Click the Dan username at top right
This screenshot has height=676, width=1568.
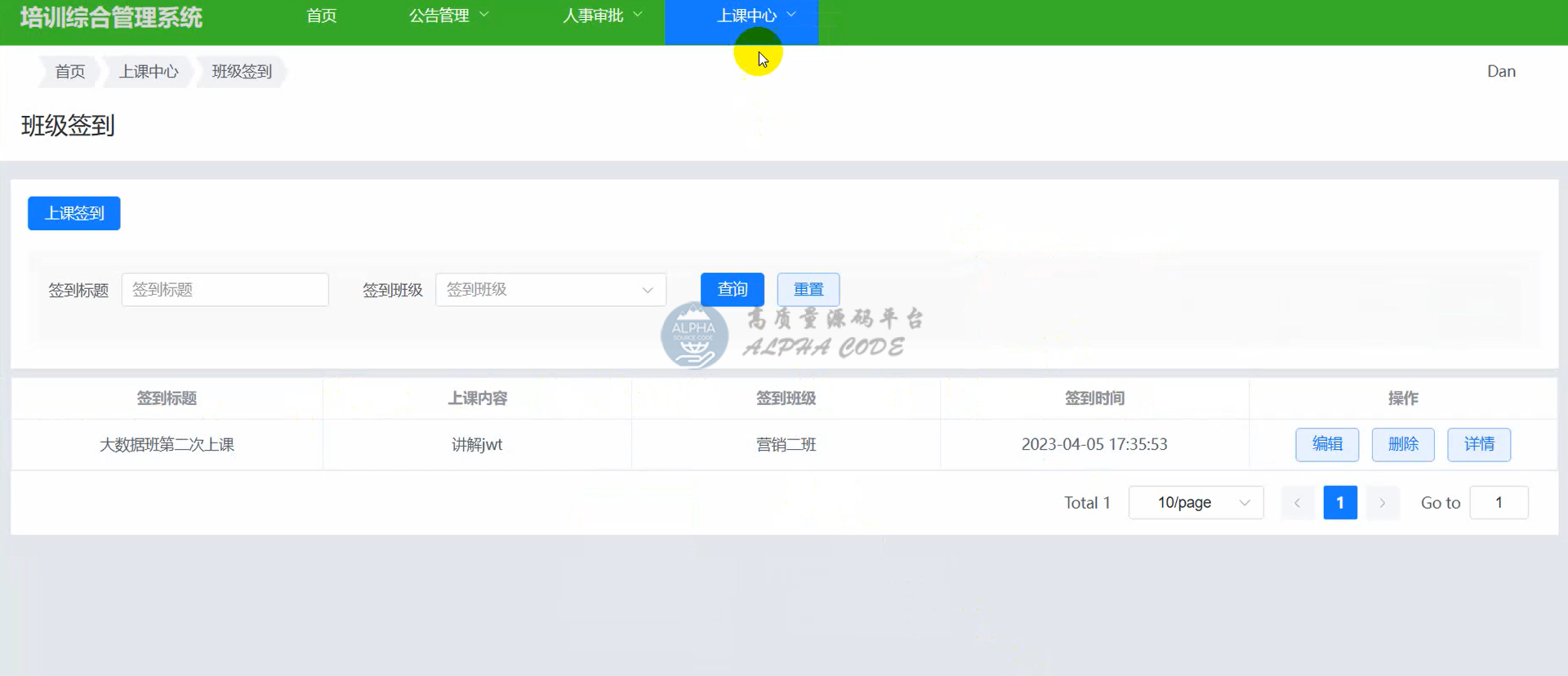[x=1500, y=72]
